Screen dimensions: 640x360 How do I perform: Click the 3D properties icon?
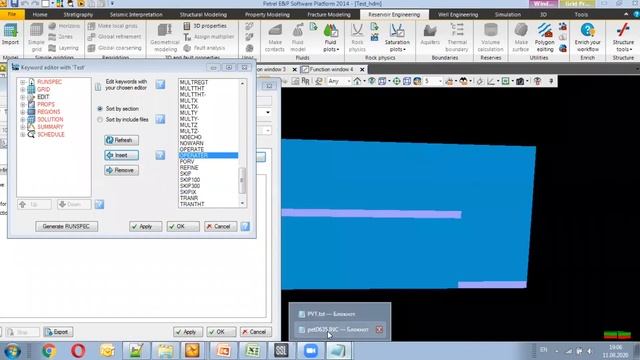tap(187, 26)
